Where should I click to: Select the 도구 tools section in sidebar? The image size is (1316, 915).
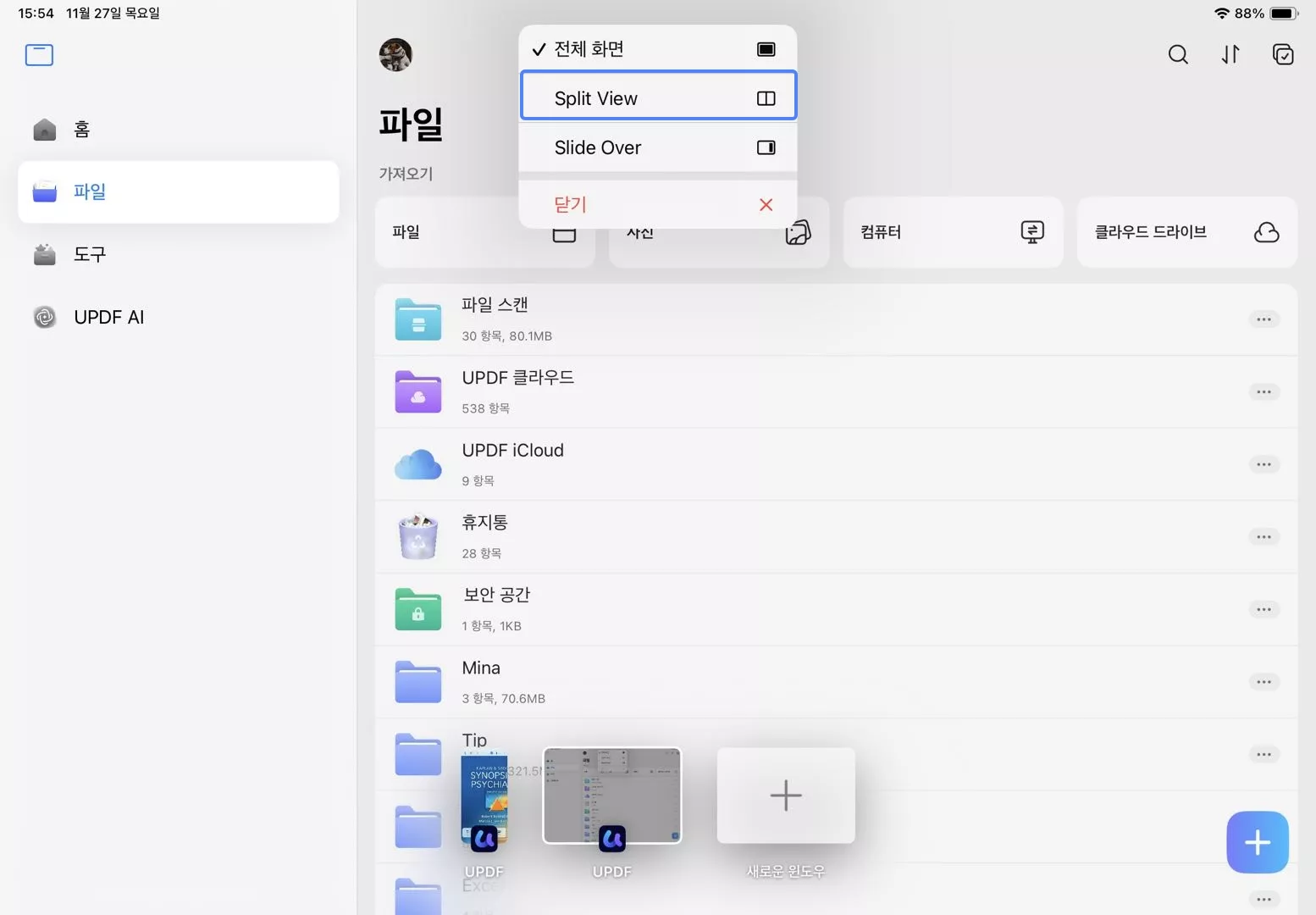[x=89, y=254]
